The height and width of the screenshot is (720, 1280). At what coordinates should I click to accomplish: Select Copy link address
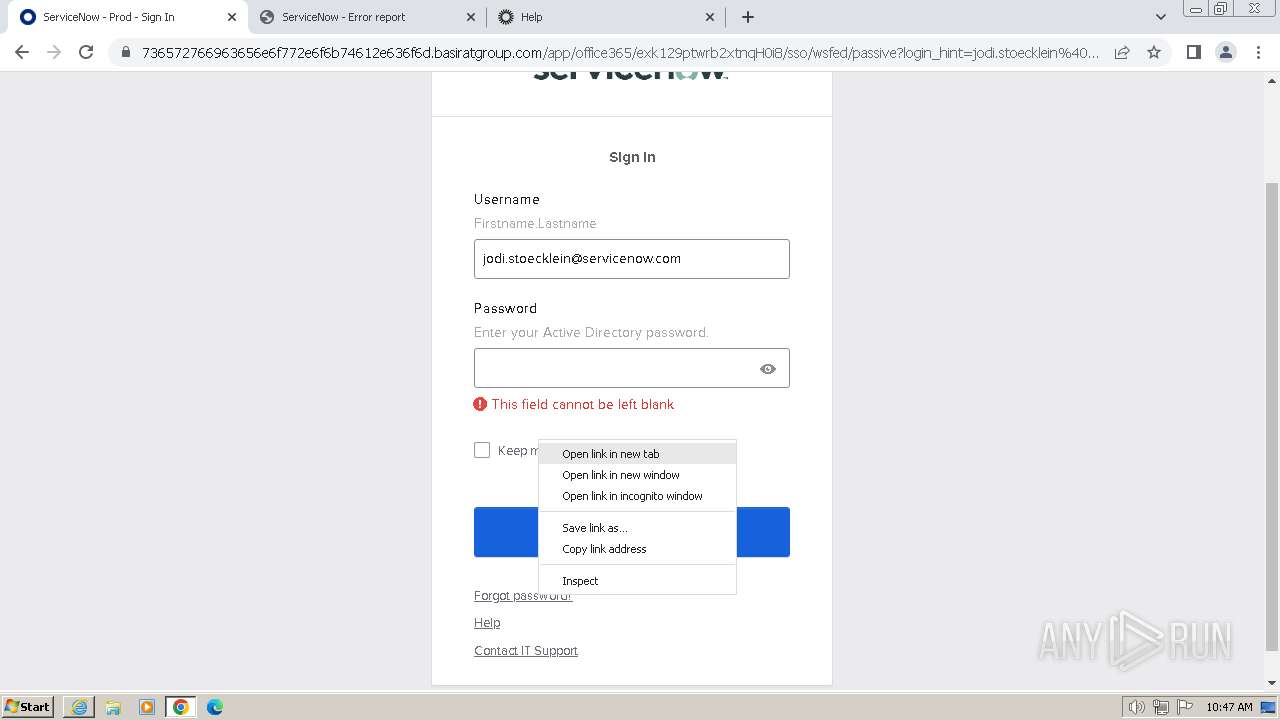637,549
